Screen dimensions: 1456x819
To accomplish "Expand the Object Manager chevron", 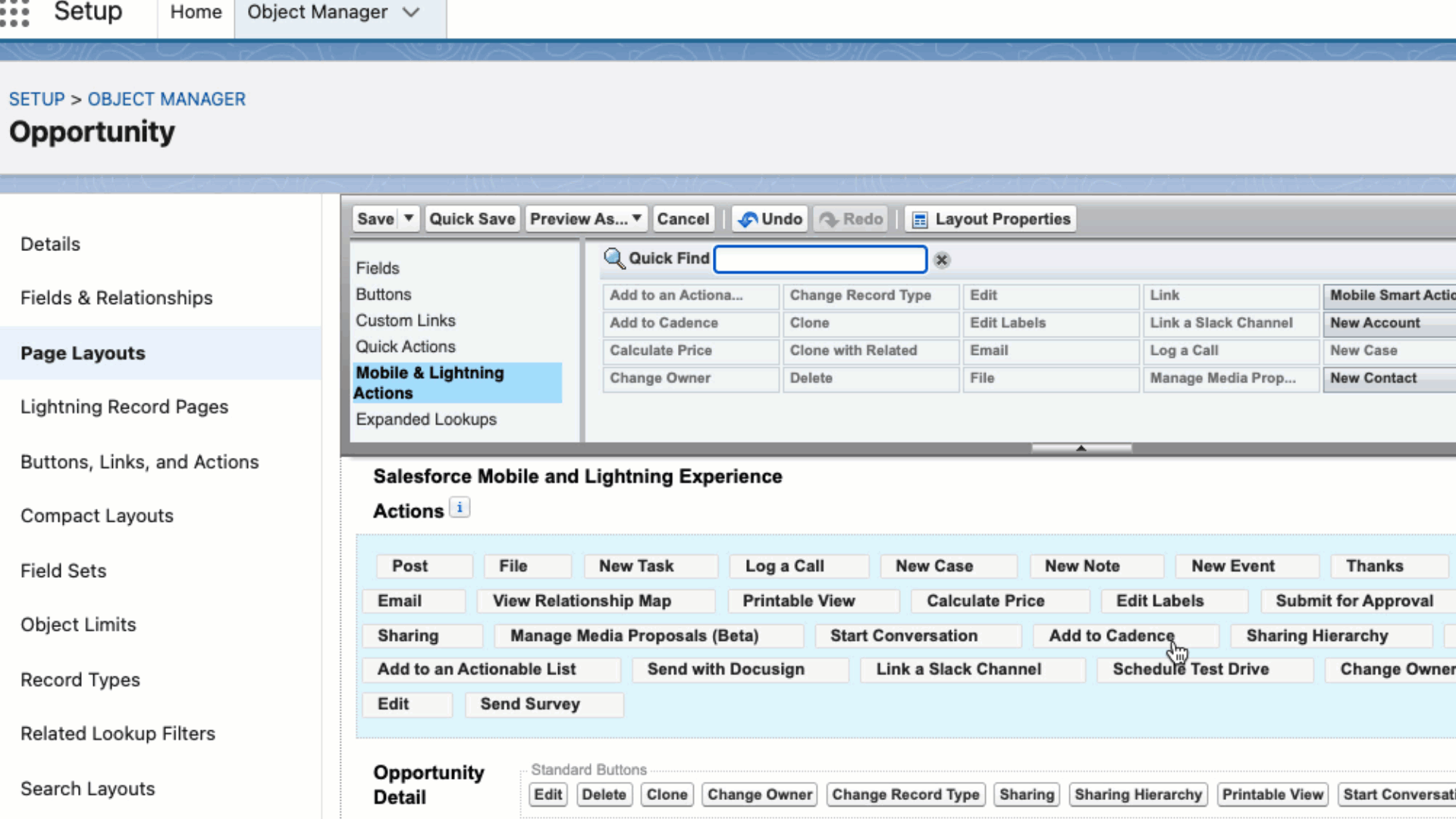I will coord(411,12).
